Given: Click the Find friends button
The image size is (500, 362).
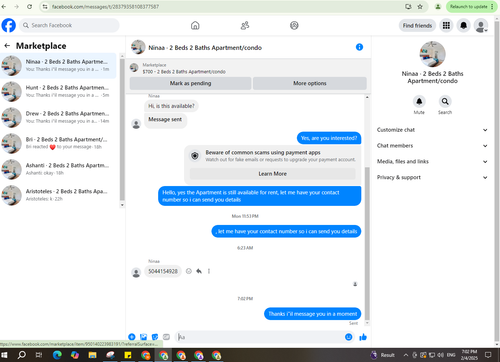Looking at the screenshot, I should 417,25.
